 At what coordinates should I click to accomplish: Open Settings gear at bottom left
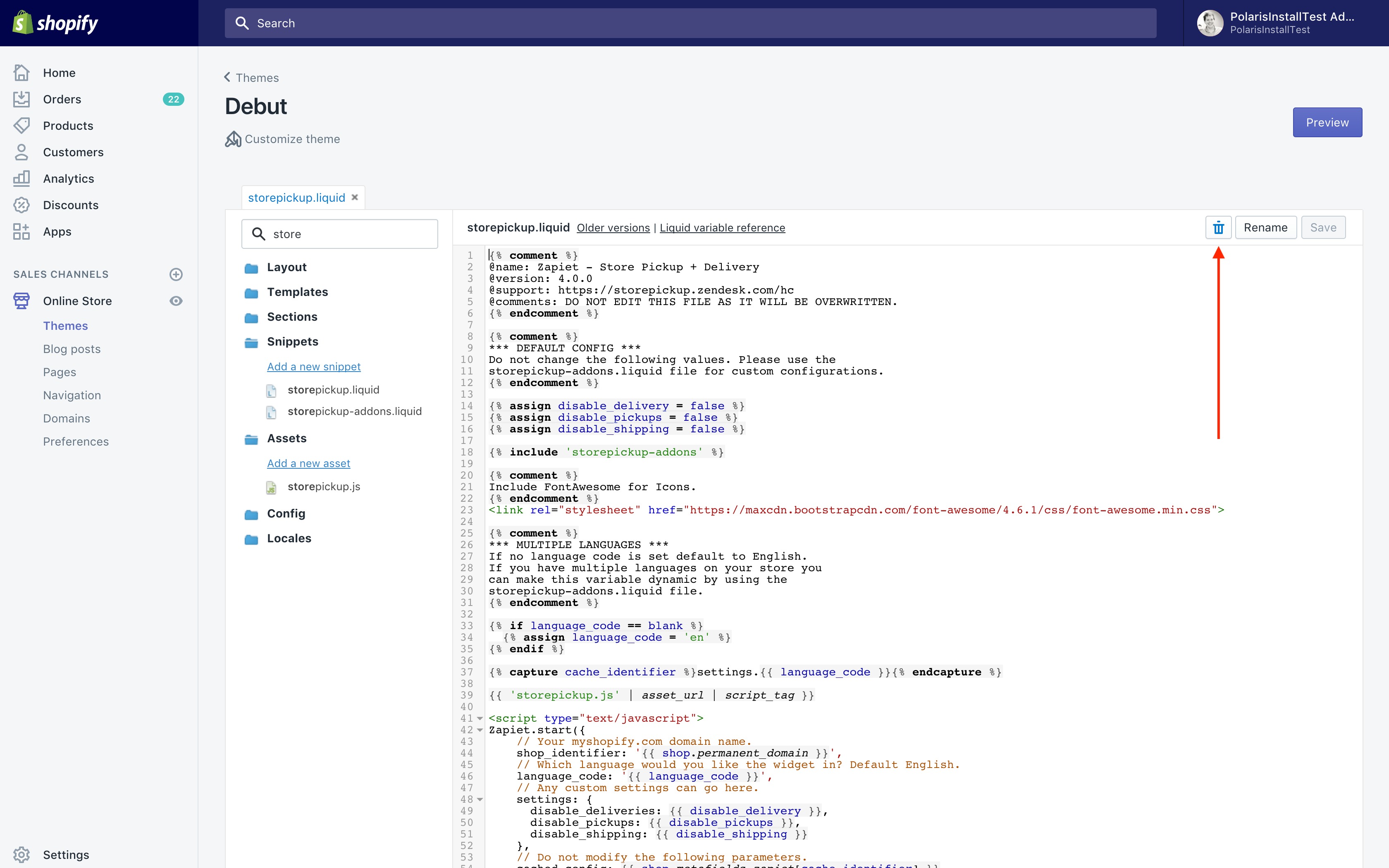point(22,854)
